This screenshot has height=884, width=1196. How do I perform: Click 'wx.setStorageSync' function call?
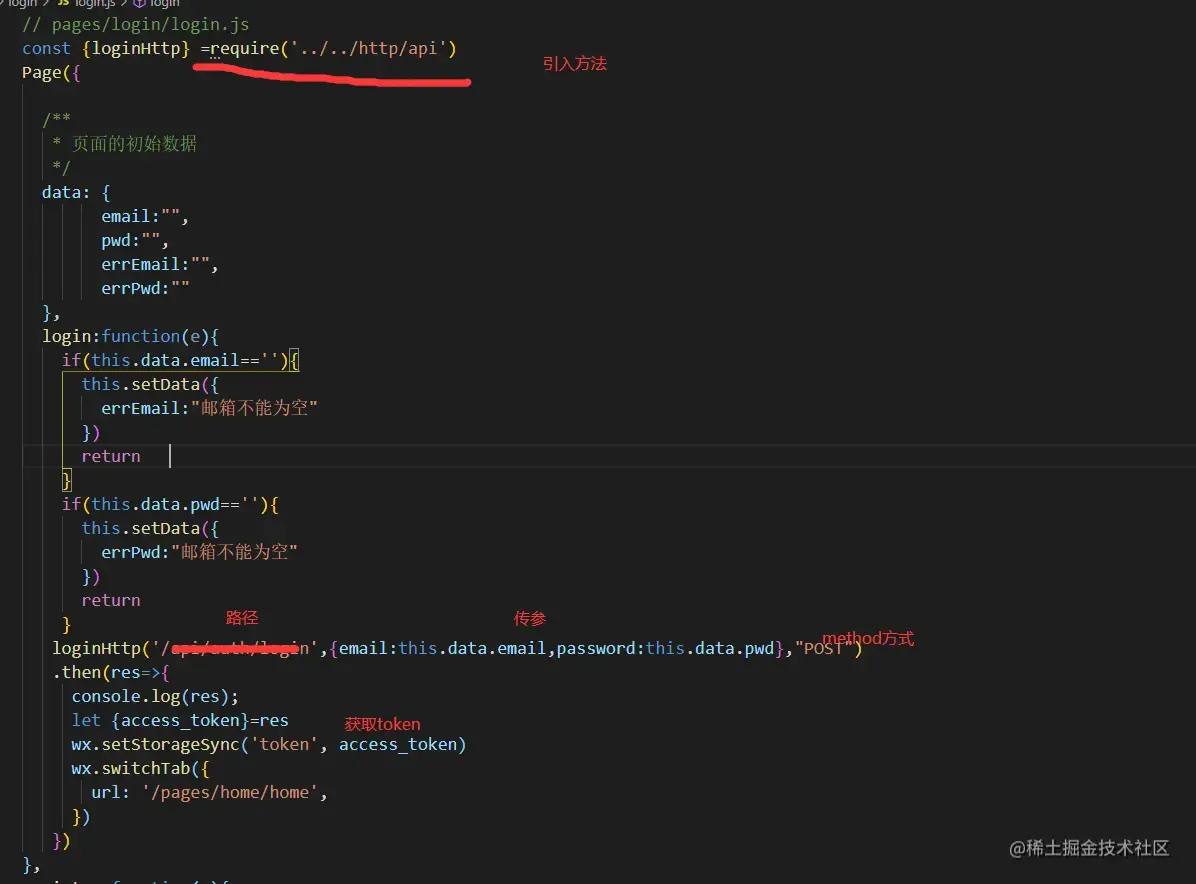(x=155, y=744)
